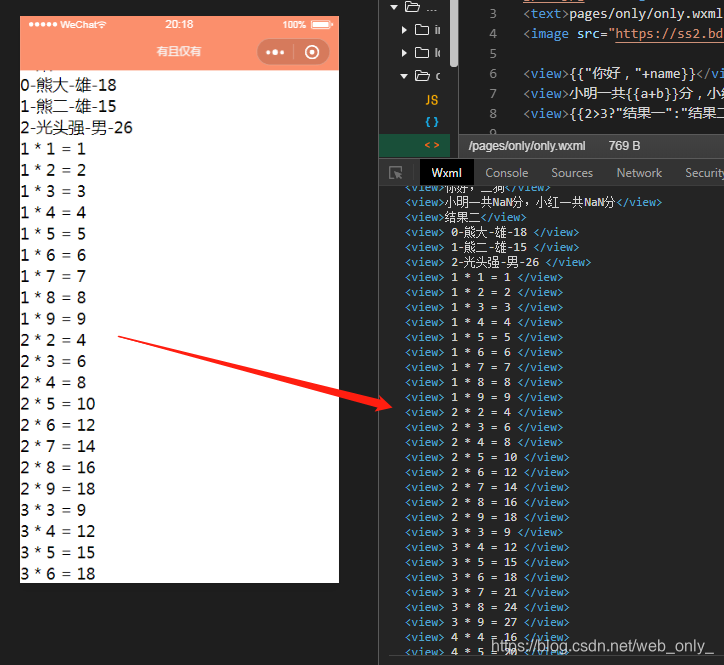Click '2 * 2 = 4' in simulator
Viewport: 724px width, 665px height.
point(53,340)
